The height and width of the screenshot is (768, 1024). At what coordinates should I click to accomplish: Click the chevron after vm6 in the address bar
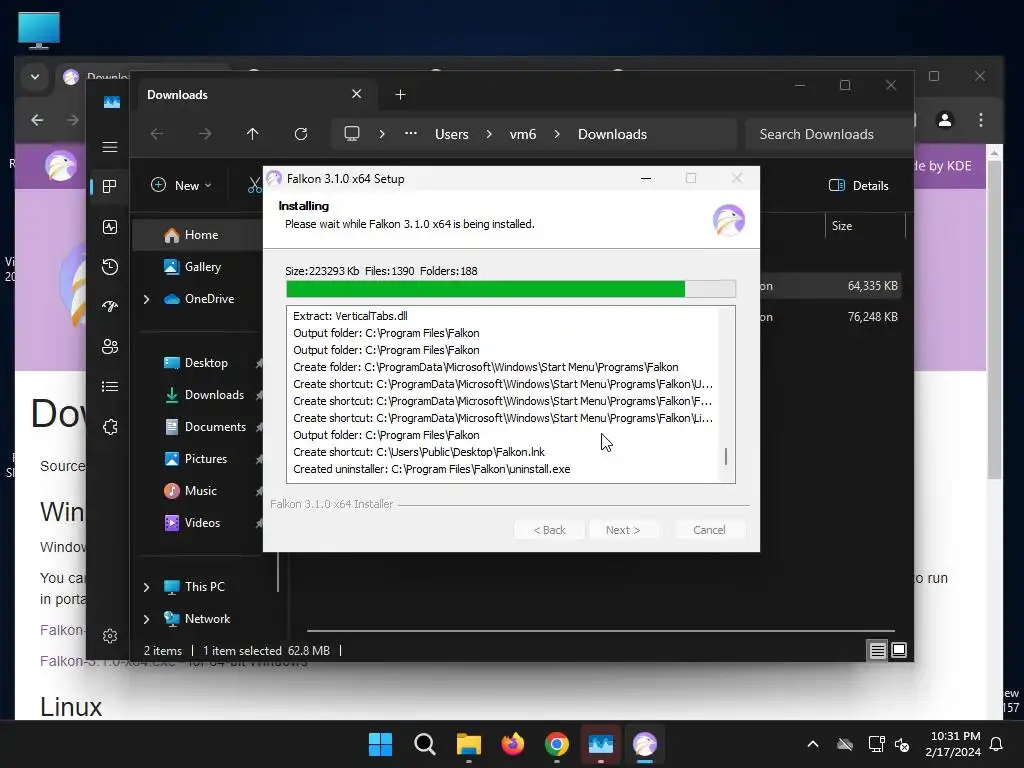pyautogui.click(x=557, y=134)
